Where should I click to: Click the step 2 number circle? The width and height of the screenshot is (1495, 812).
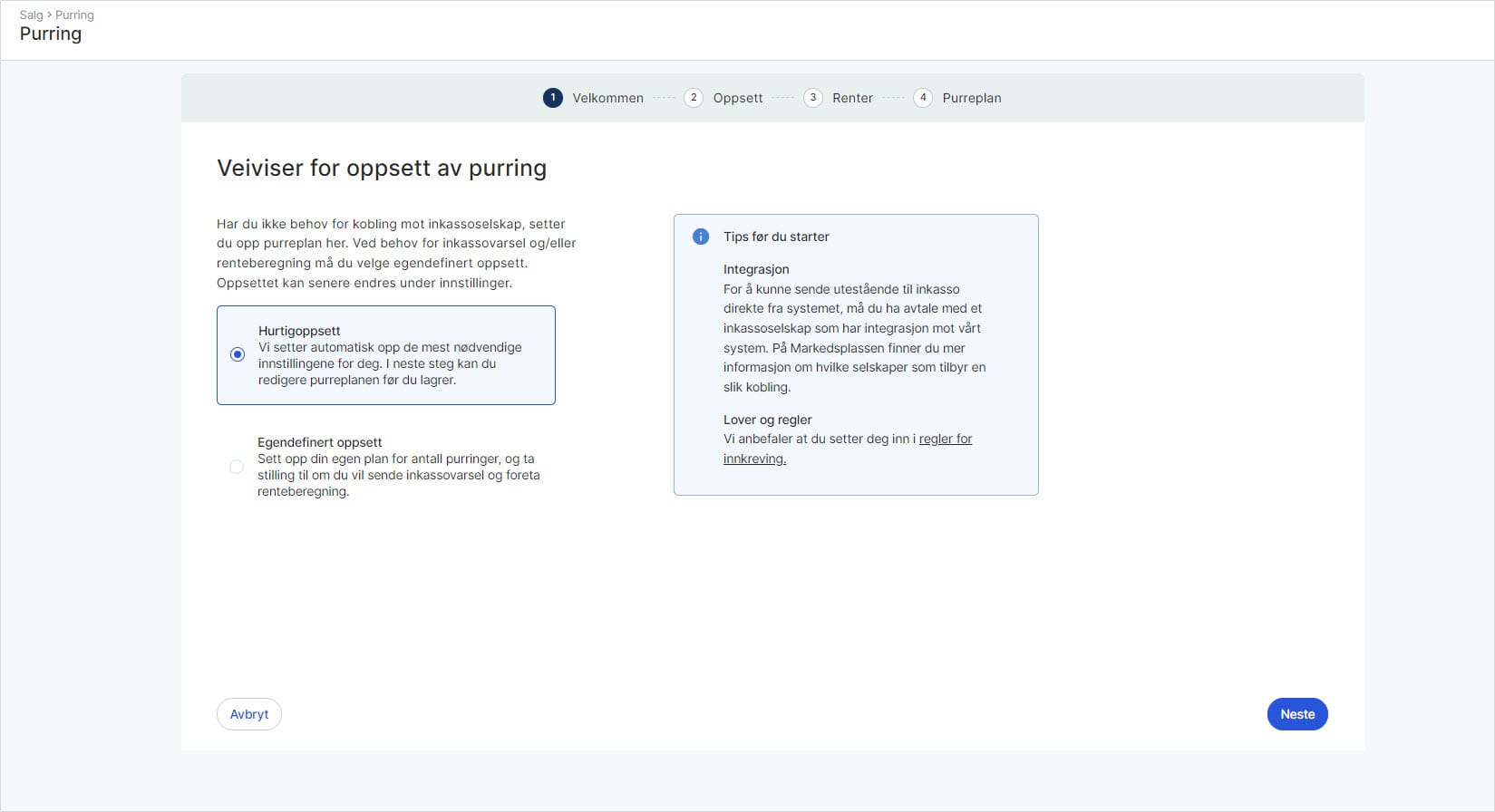[694, 98]
